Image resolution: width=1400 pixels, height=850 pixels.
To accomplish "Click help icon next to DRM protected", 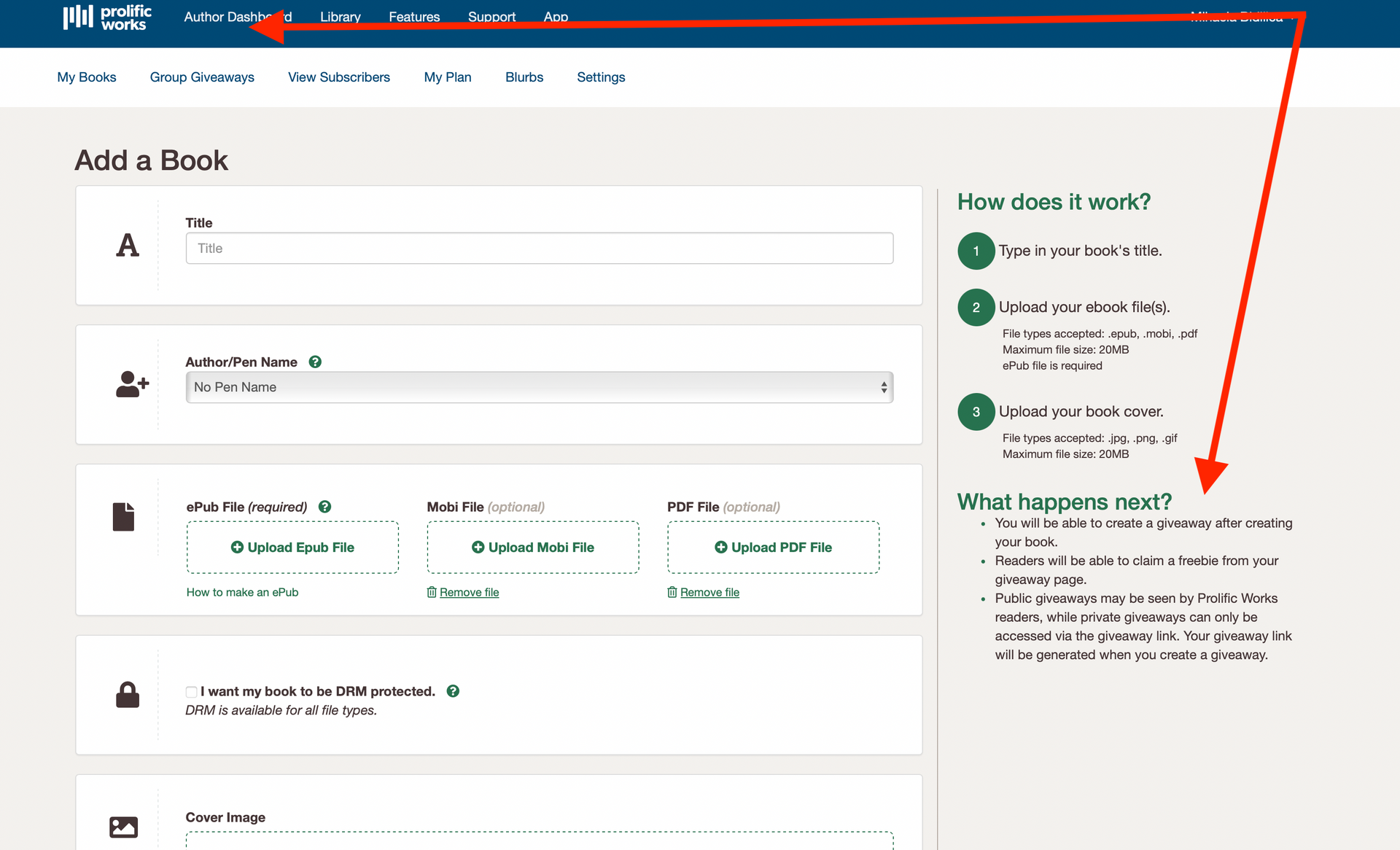I will coord(453,691).
